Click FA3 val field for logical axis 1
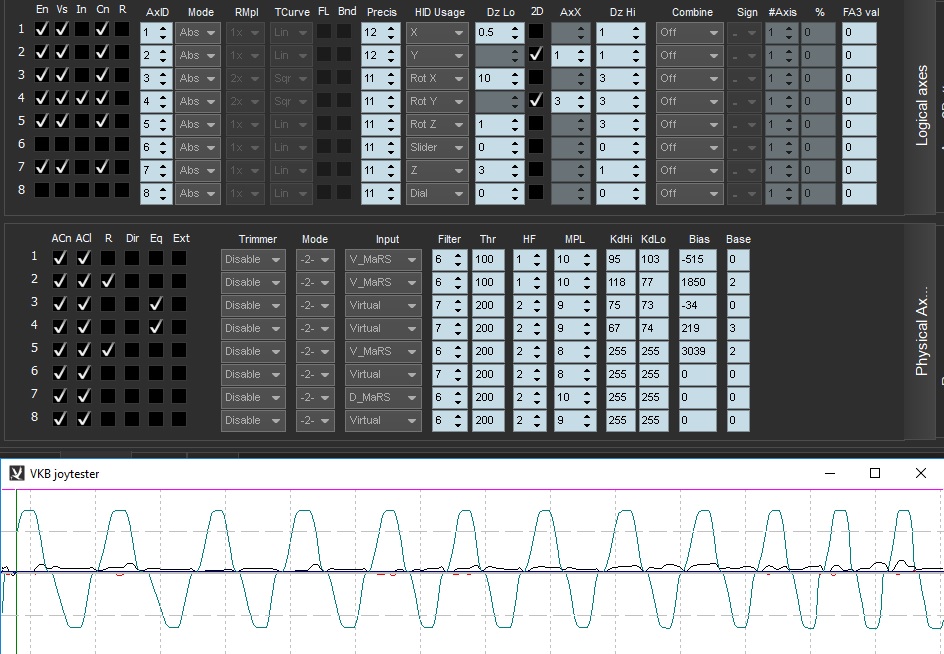The height and width of the screenshot is (654, 944). (859, 33)
